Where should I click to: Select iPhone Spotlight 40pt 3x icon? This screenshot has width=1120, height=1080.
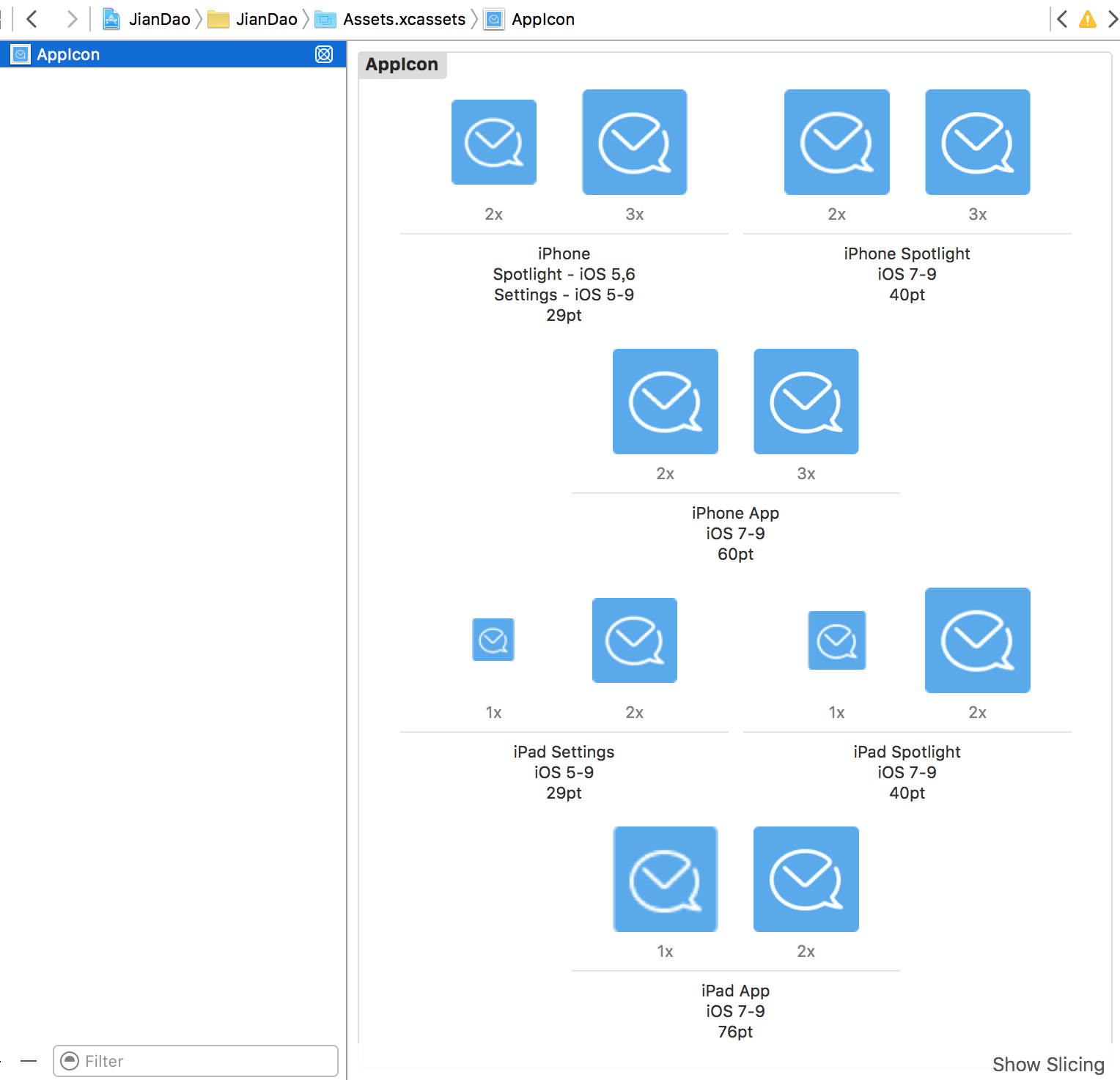(978, 142)
